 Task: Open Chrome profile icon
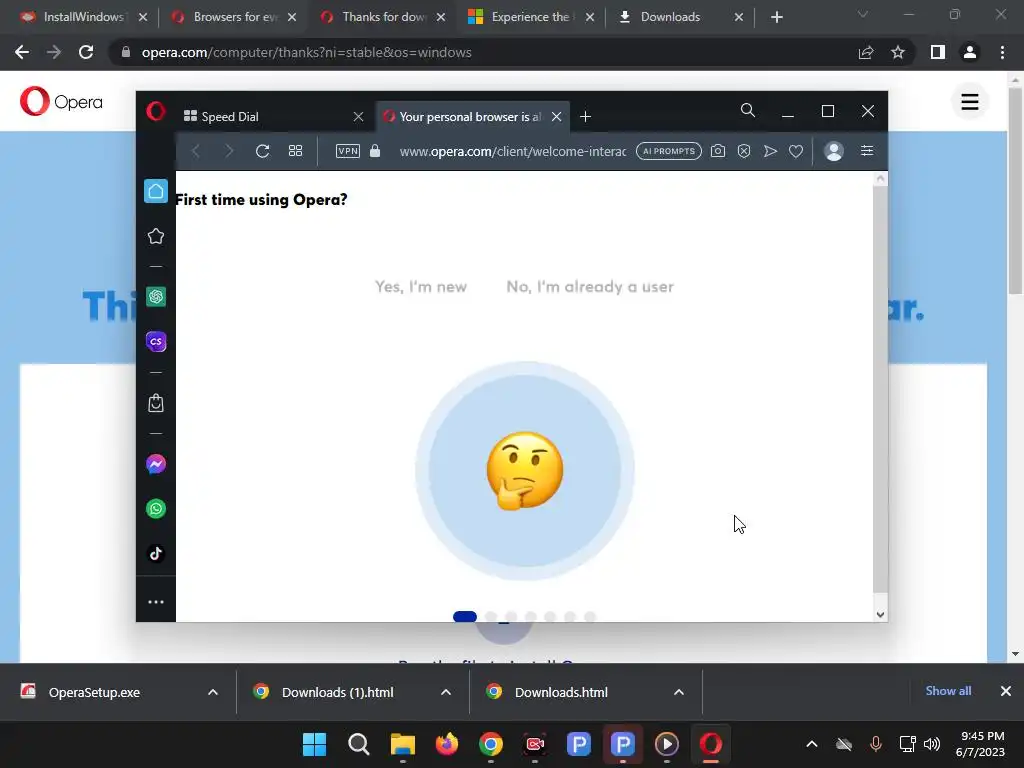coord(970,52)
